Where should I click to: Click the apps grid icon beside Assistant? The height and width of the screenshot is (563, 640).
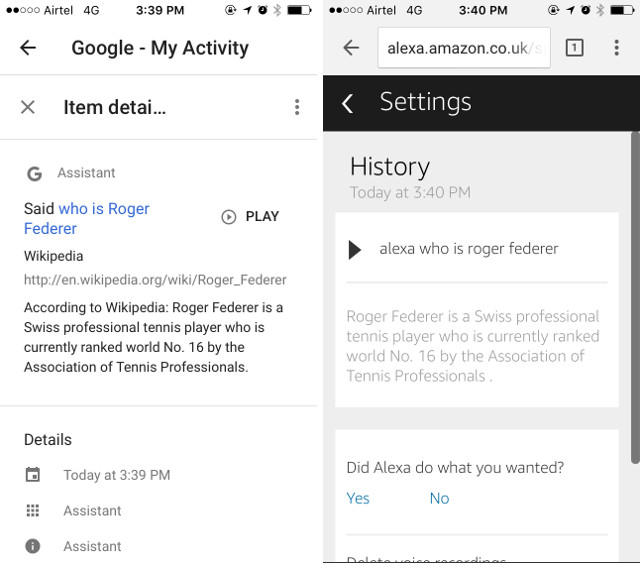tap(33, 510)
